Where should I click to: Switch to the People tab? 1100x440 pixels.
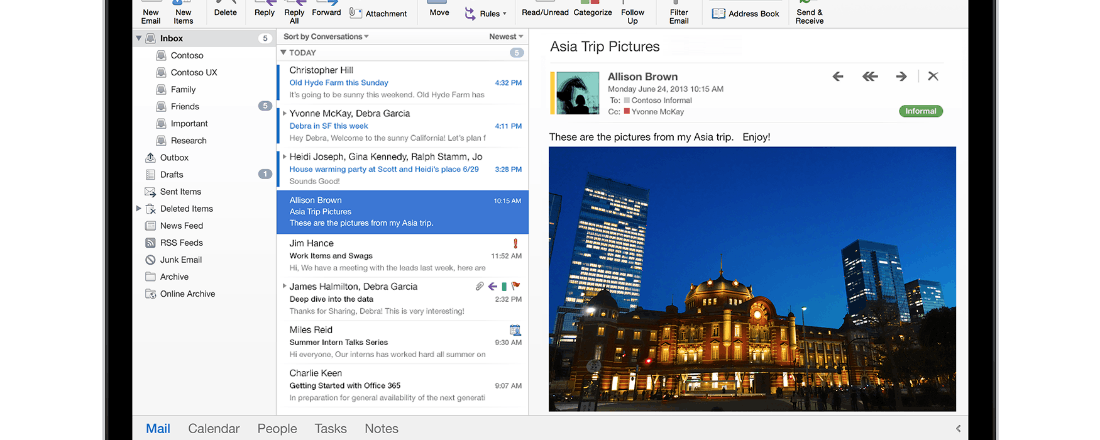click(277, 428)
